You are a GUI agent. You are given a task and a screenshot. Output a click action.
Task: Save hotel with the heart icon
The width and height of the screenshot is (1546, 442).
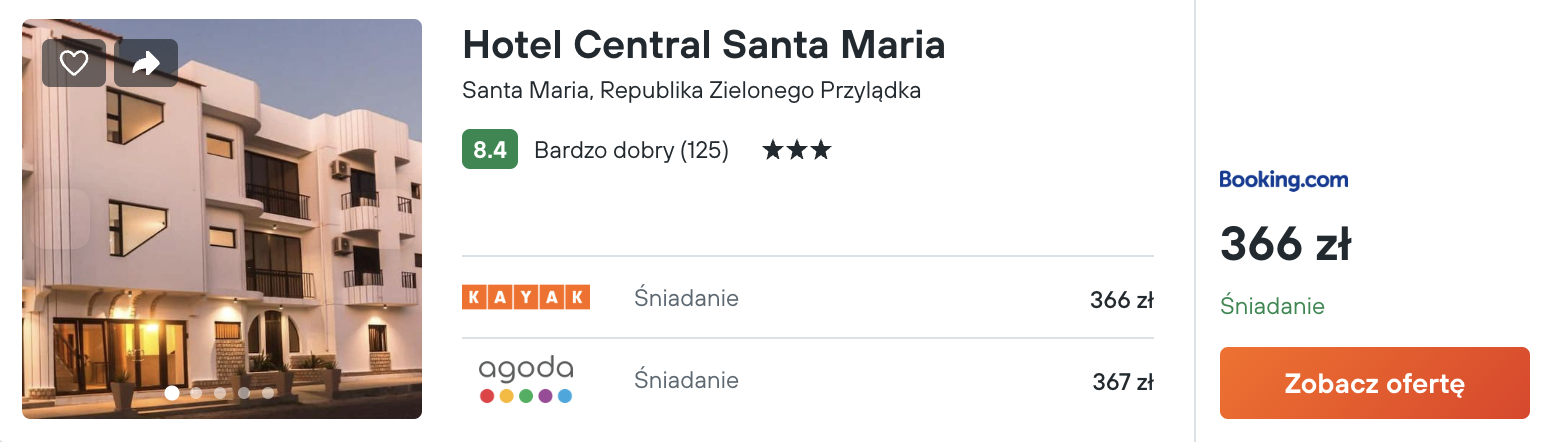point(74,63)
